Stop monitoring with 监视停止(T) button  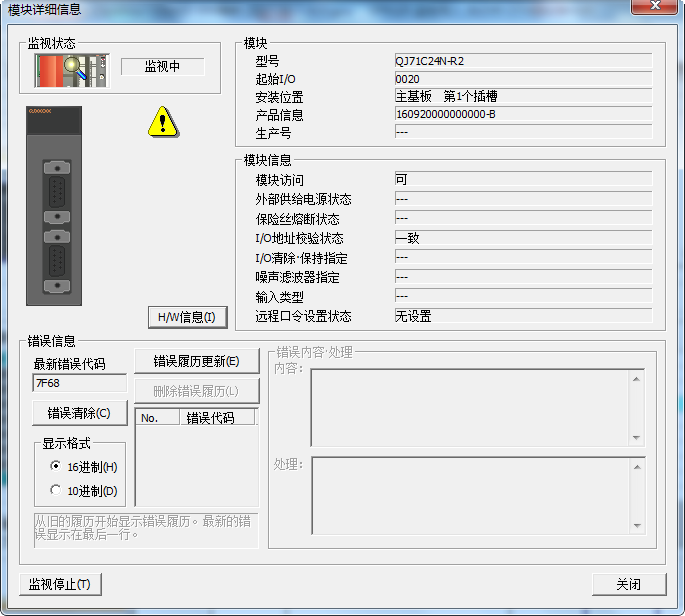tap(61, 585)
